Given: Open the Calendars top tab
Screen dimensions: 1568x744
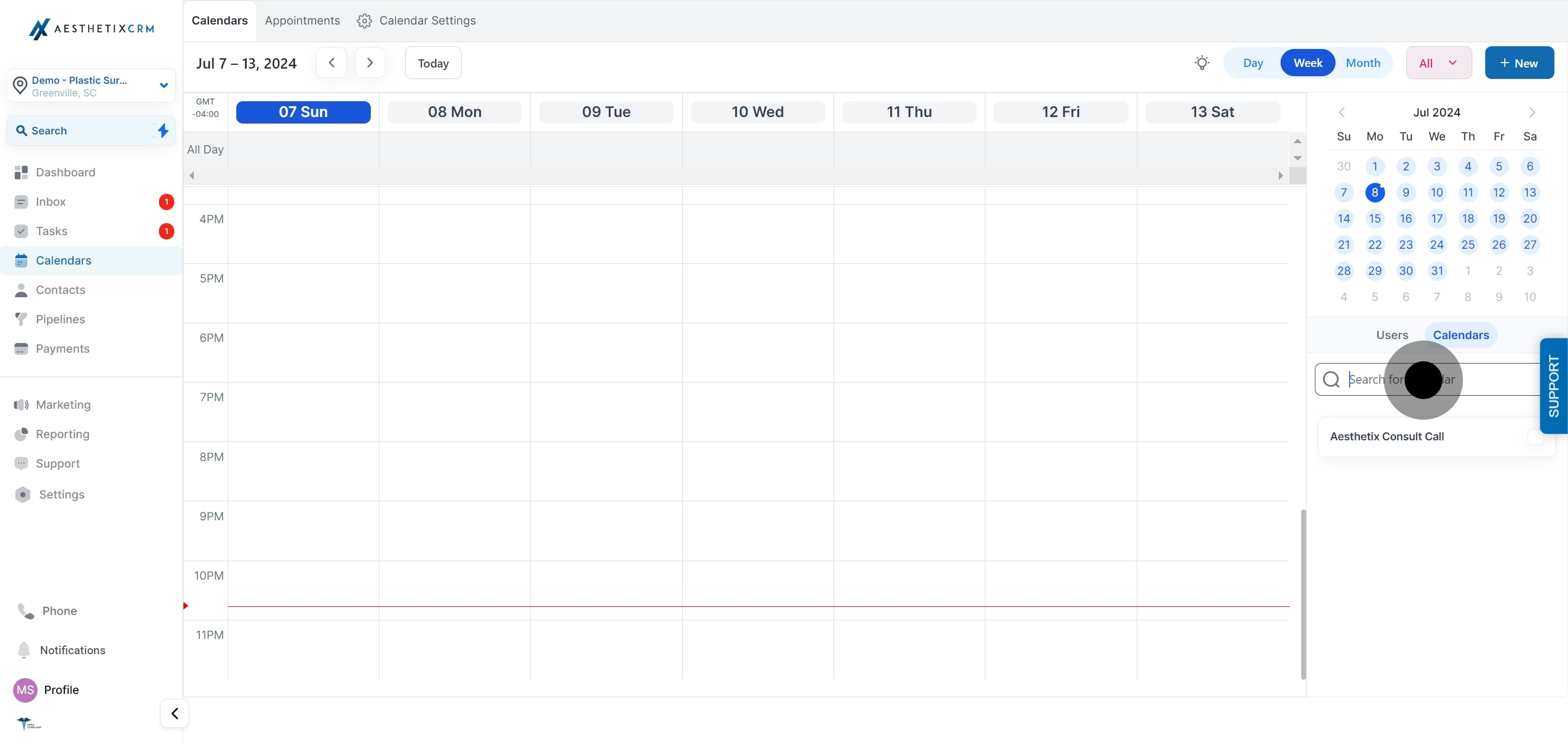Looking at the screenshot, I should tap(220, 21).
